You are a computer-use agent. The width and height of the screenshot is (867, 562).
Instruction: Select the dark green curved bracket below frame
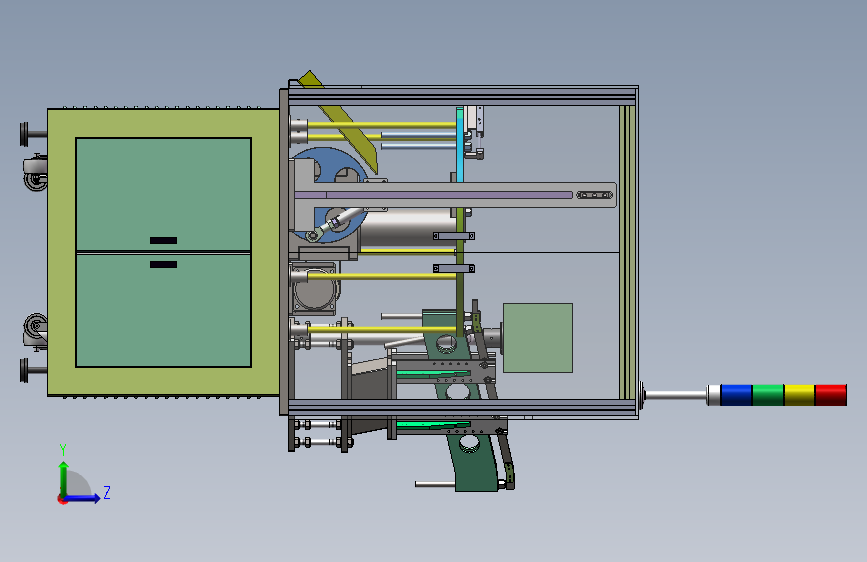477,462
